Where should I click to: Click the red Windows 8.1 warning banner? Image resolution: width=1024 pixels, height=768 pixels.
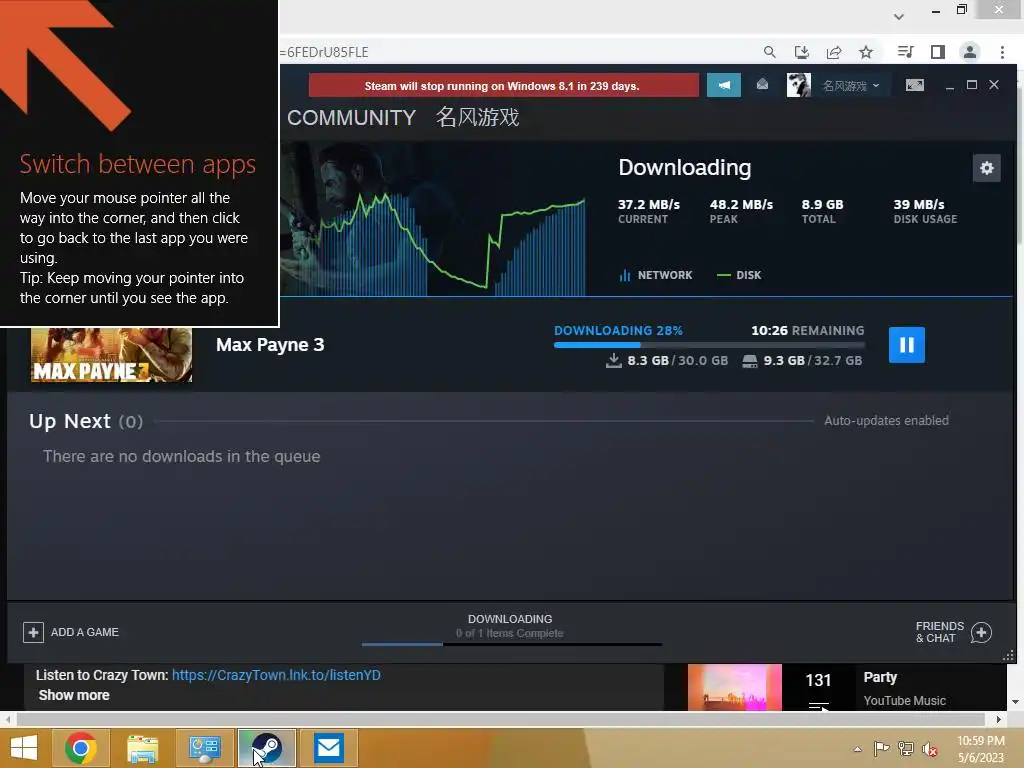click(503, 86)
